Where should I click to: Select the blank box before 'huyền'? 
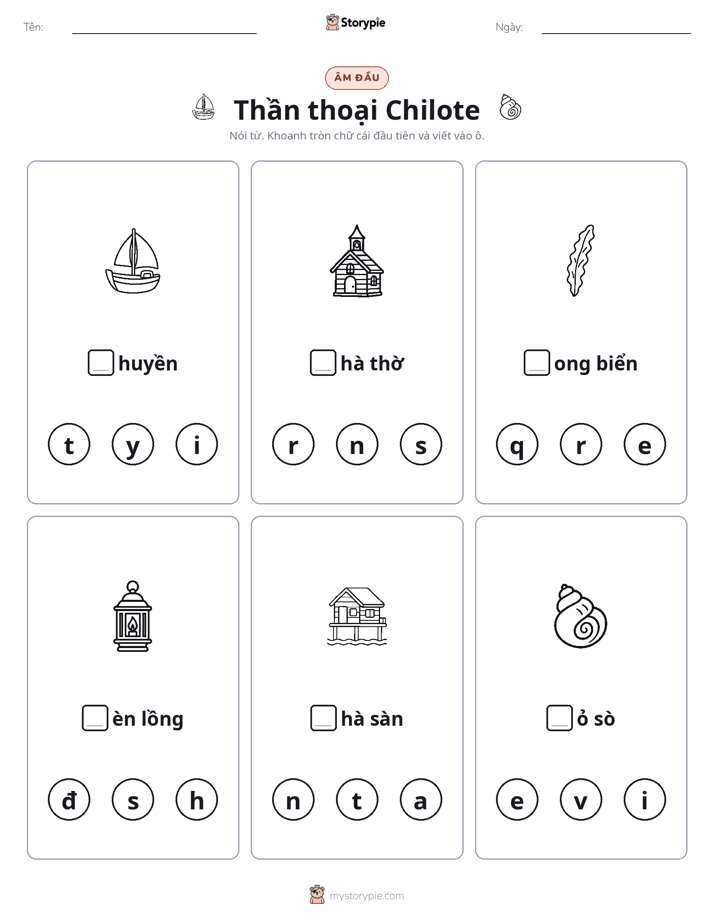point(101,362)
